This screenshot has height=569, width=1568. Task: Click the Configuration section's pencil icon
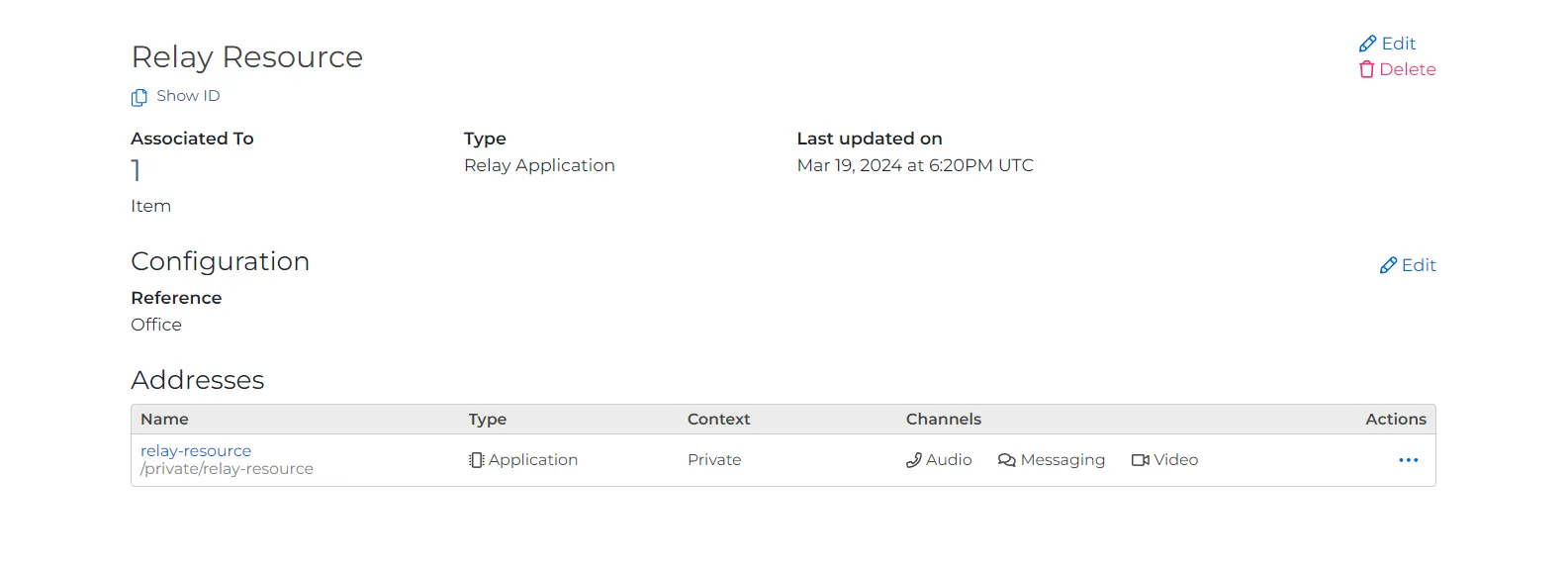point(1388,265)
